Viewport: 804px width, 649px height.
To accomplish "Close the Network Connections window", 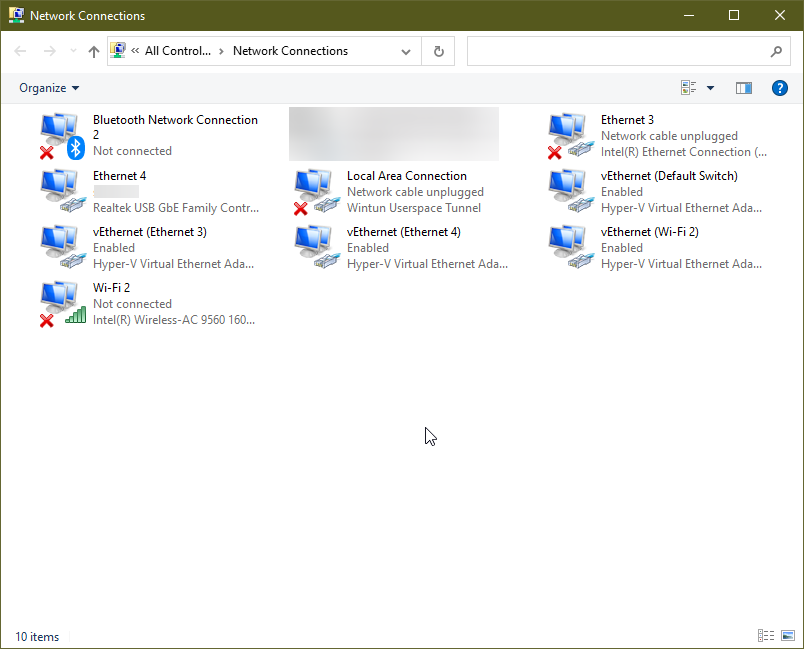I will [779, 15].
